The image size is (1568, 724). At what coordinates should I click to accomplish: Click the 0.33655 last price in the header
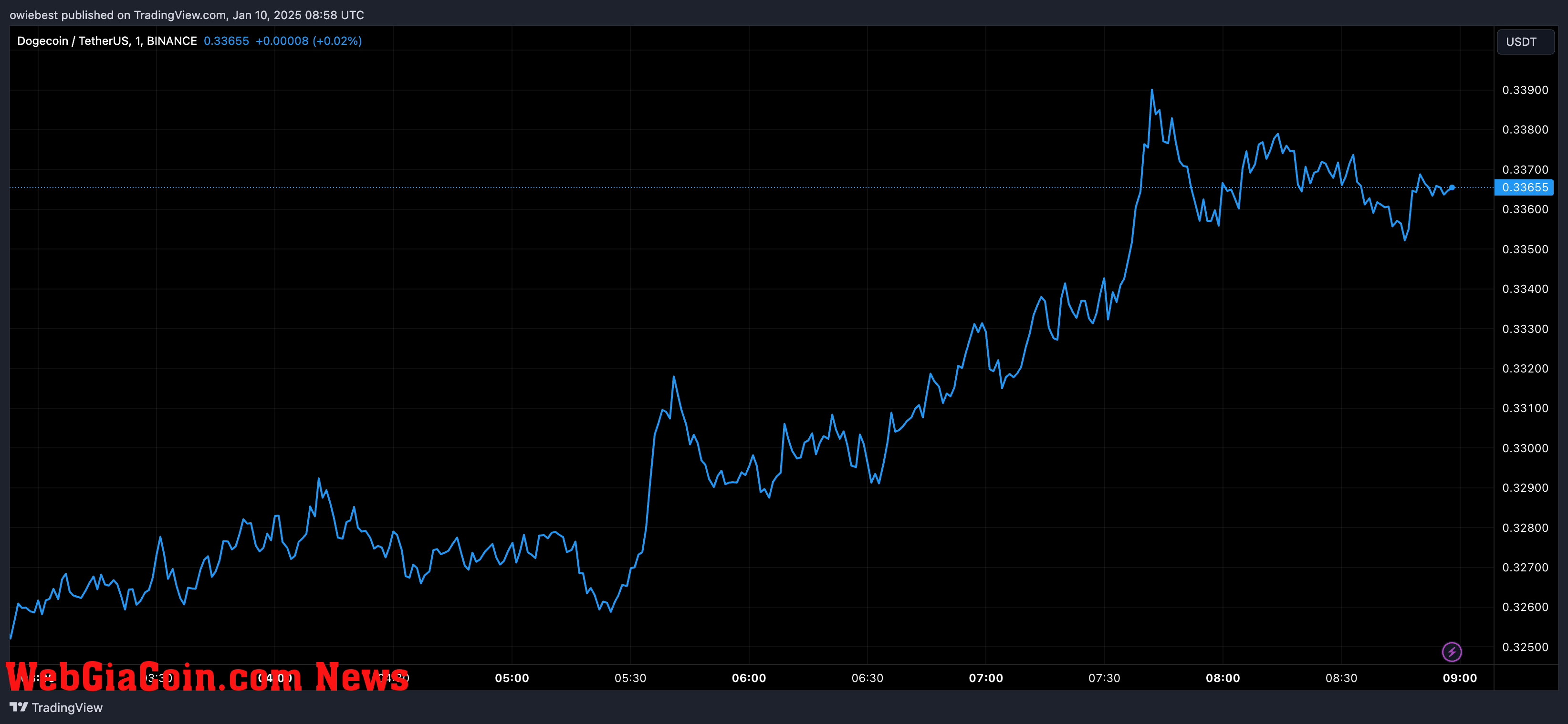click(227, 41)
